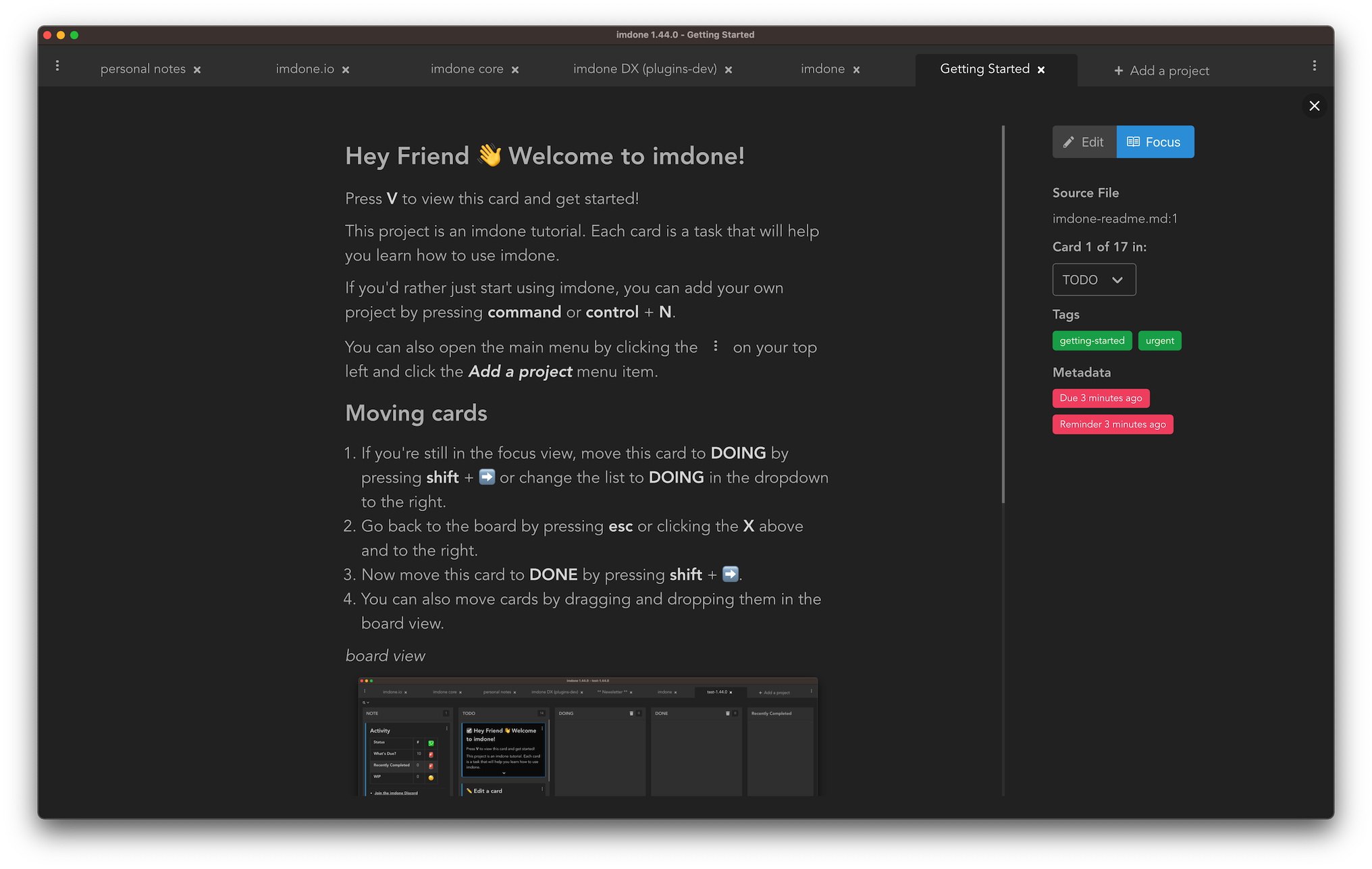
Task: Click the reader icon on the Focus button
Action: pos(1134,142)
